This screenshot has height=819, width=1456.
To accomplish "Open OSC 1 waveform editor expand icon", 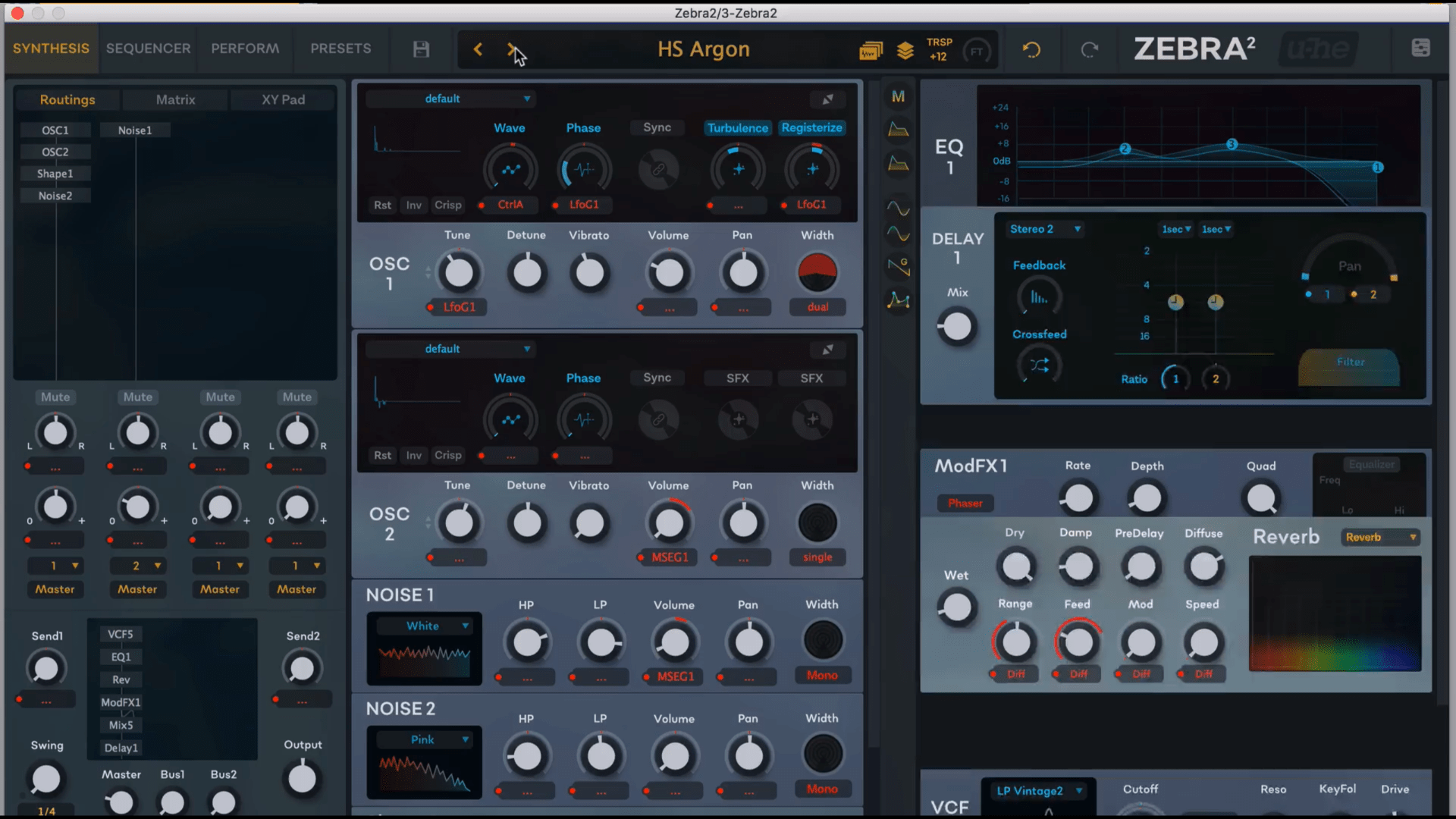I will coord(827,99).
